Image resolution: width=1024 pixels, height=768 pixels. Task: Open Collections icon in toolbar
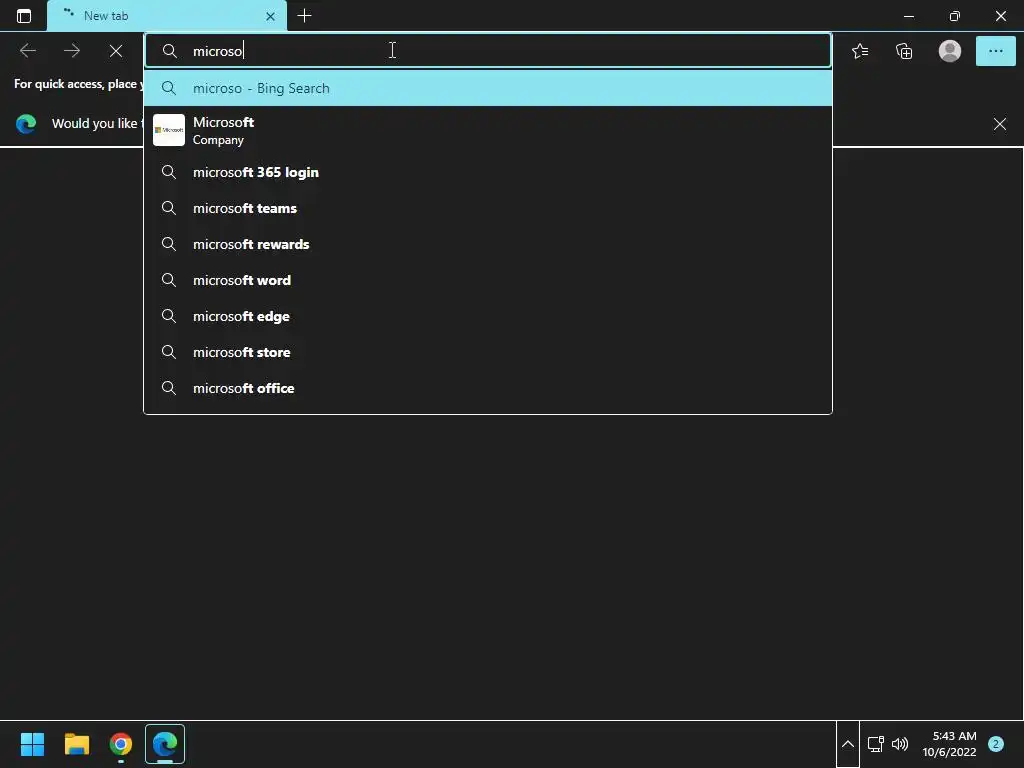pos(904,51)
